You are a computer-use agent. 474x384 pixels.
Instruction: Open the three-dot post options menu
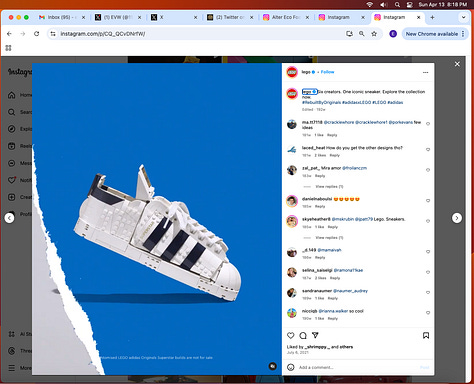click(x=425, y=72)
